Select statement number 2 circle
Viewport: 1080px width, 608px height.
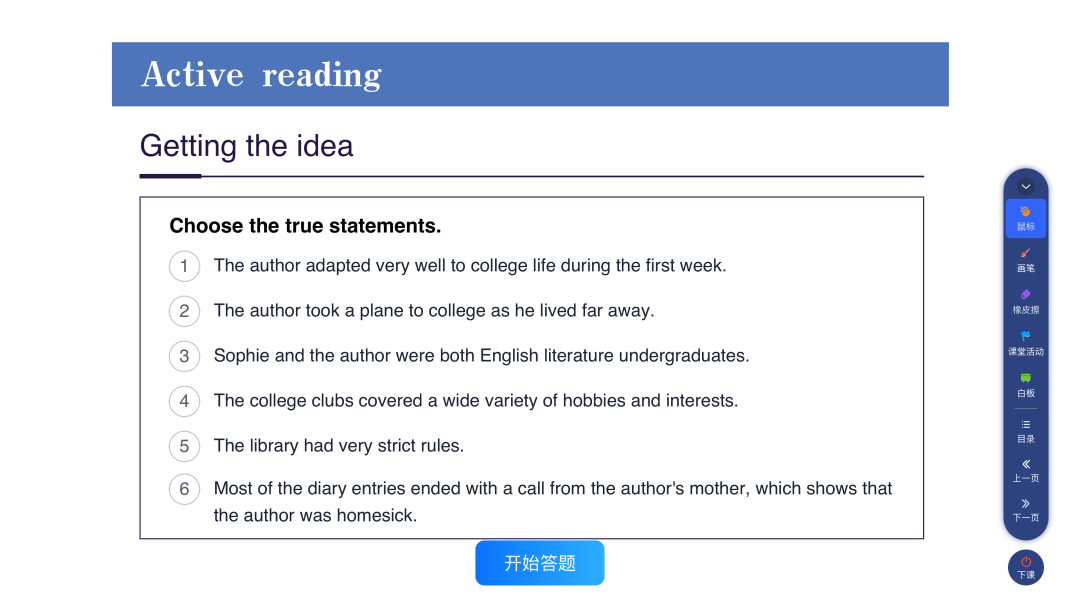pos(185,311)
